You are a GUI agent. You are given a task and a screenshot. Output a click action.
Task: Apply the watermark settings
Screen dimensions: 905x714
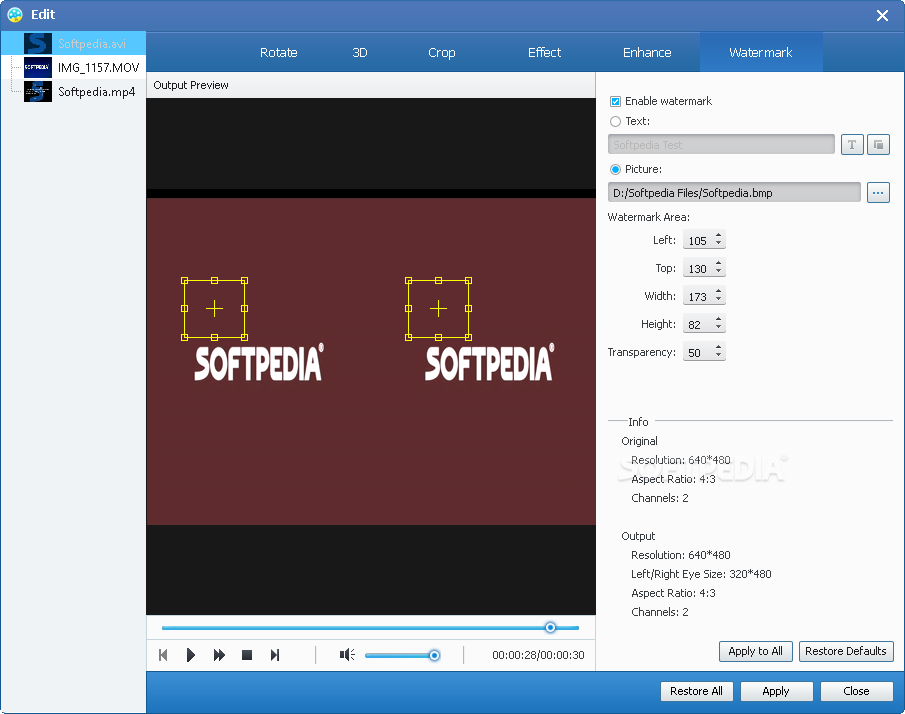tap(776, 691)
